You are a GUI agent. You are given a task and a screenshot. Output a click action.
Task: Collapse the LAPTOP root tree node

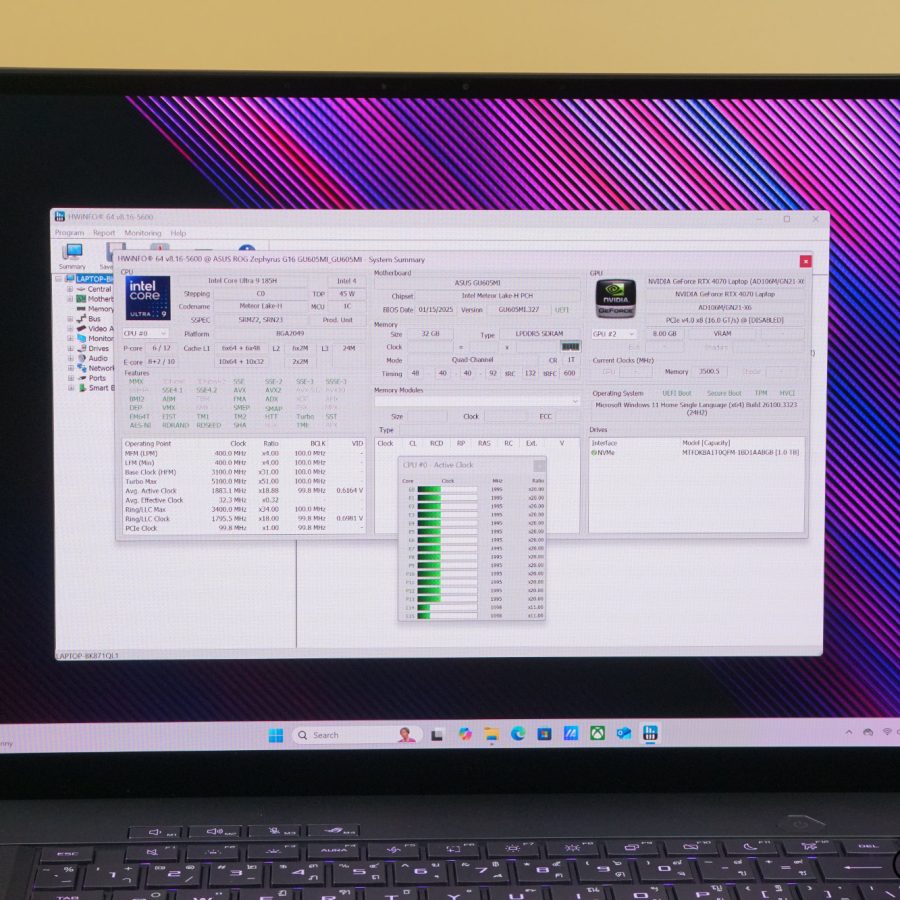(59, 279)
